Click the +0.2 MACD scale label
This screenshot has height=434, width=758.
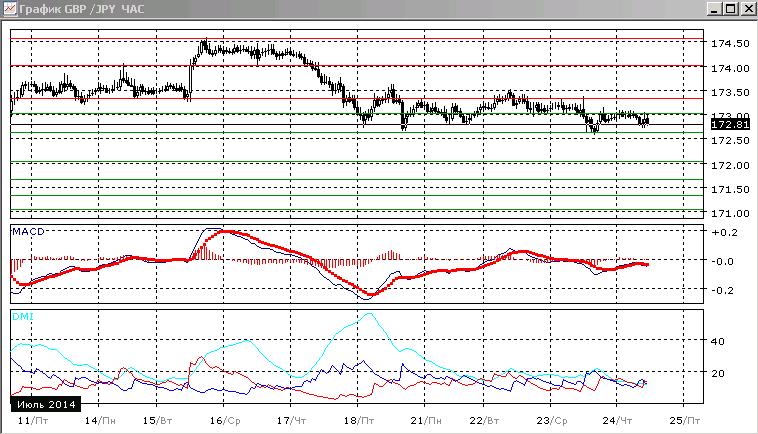point(724,232)
